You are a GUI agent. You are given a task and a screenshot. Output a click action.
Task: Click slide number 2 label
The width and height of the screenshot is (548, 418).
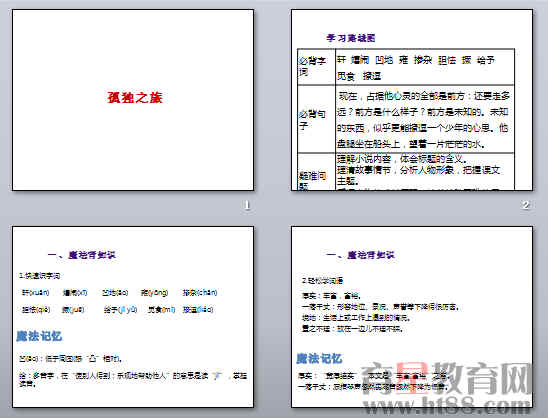[x=526, y=205]
